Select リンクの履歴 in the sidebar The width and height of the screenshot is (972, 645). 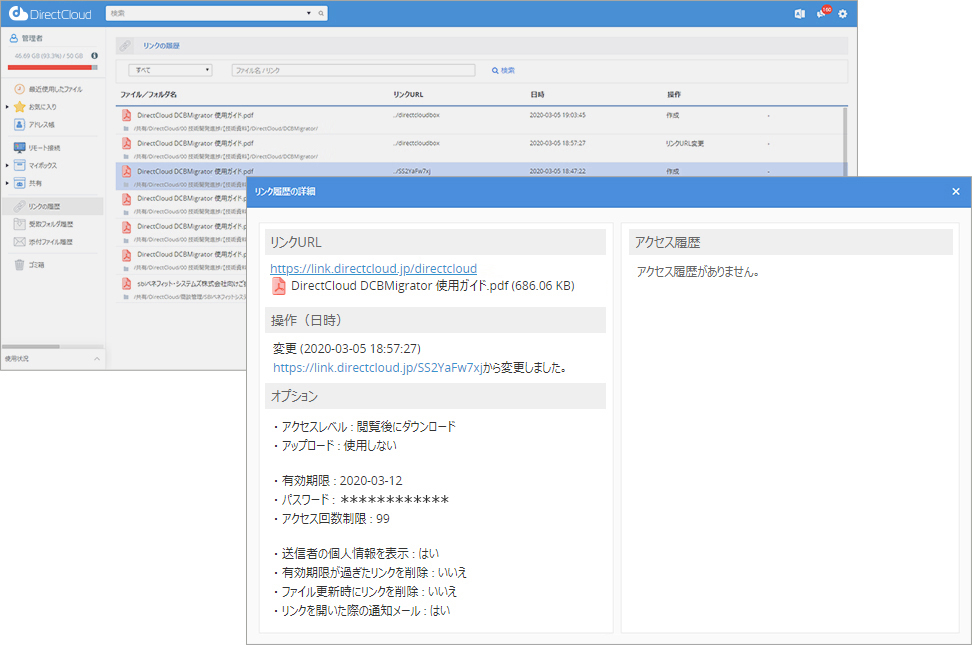(52, 206)
